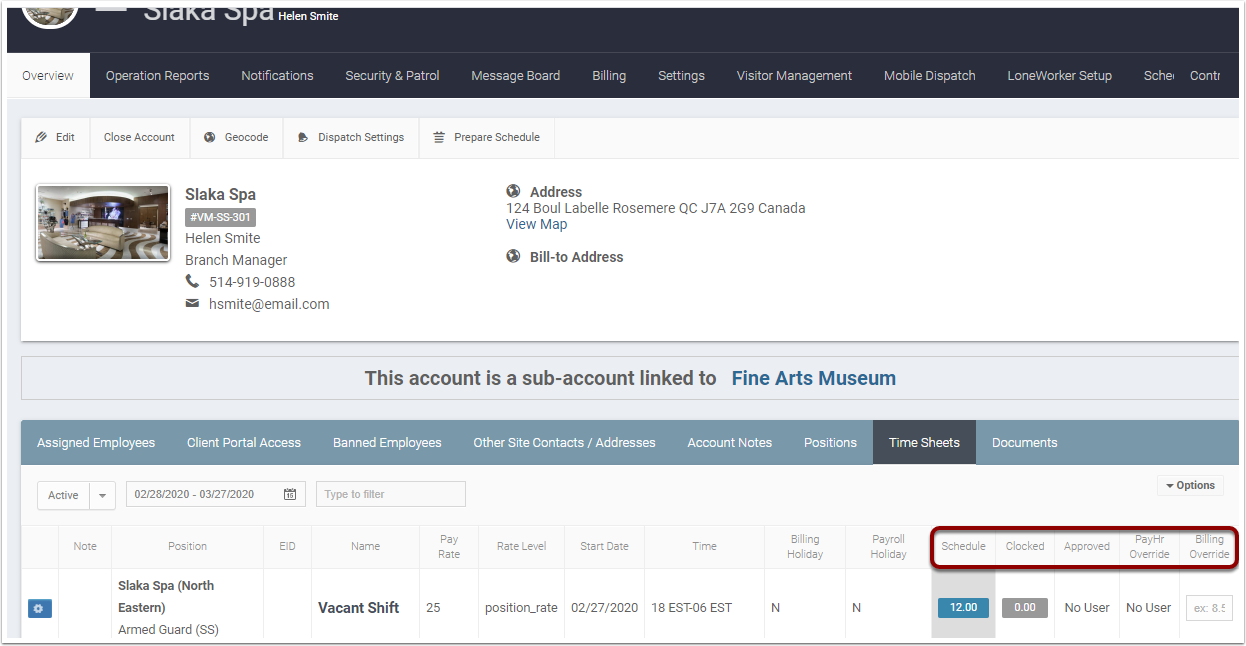Open the PayHr Override selector showing No User
Viewport: 1246px width, 646px height.
coord(1148,607)
